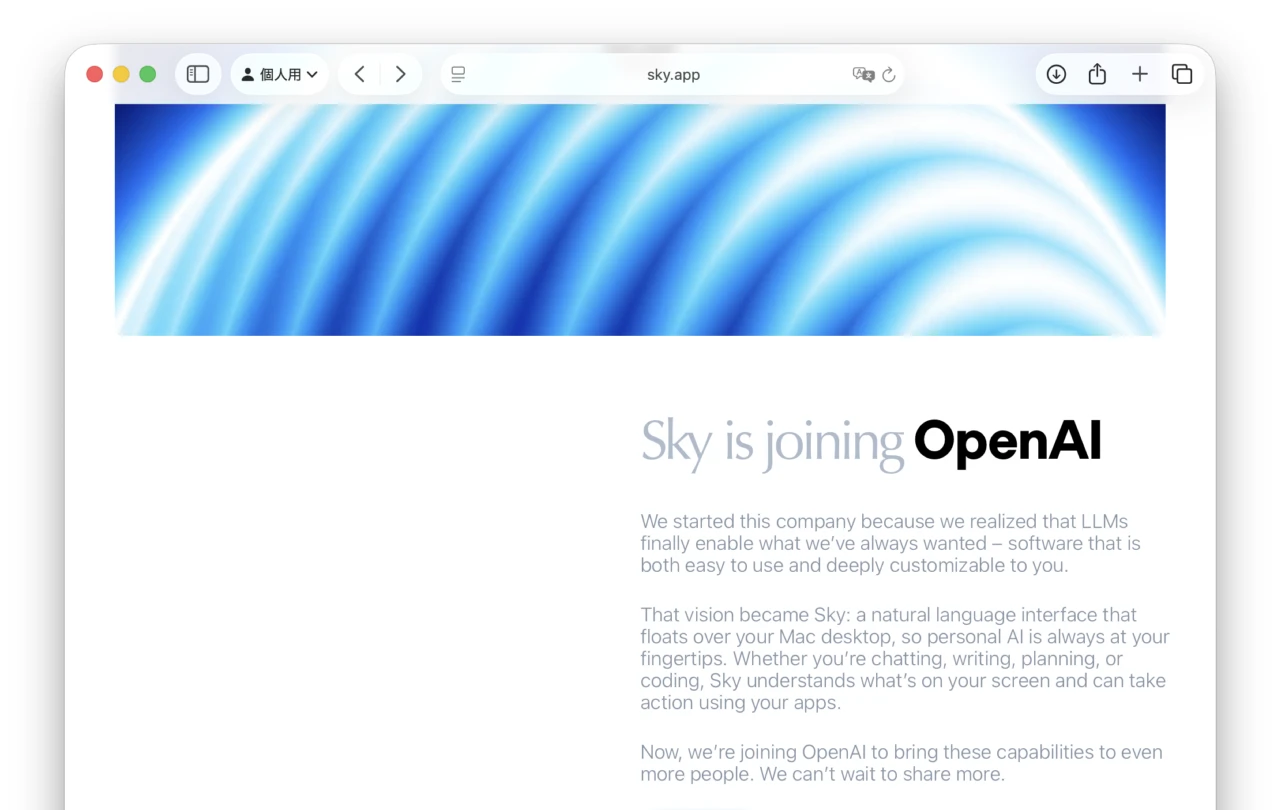This screenshot has width=1280, height=810.
Task: Open the 個人用 profile menu
Action: (x=280, y=73)
